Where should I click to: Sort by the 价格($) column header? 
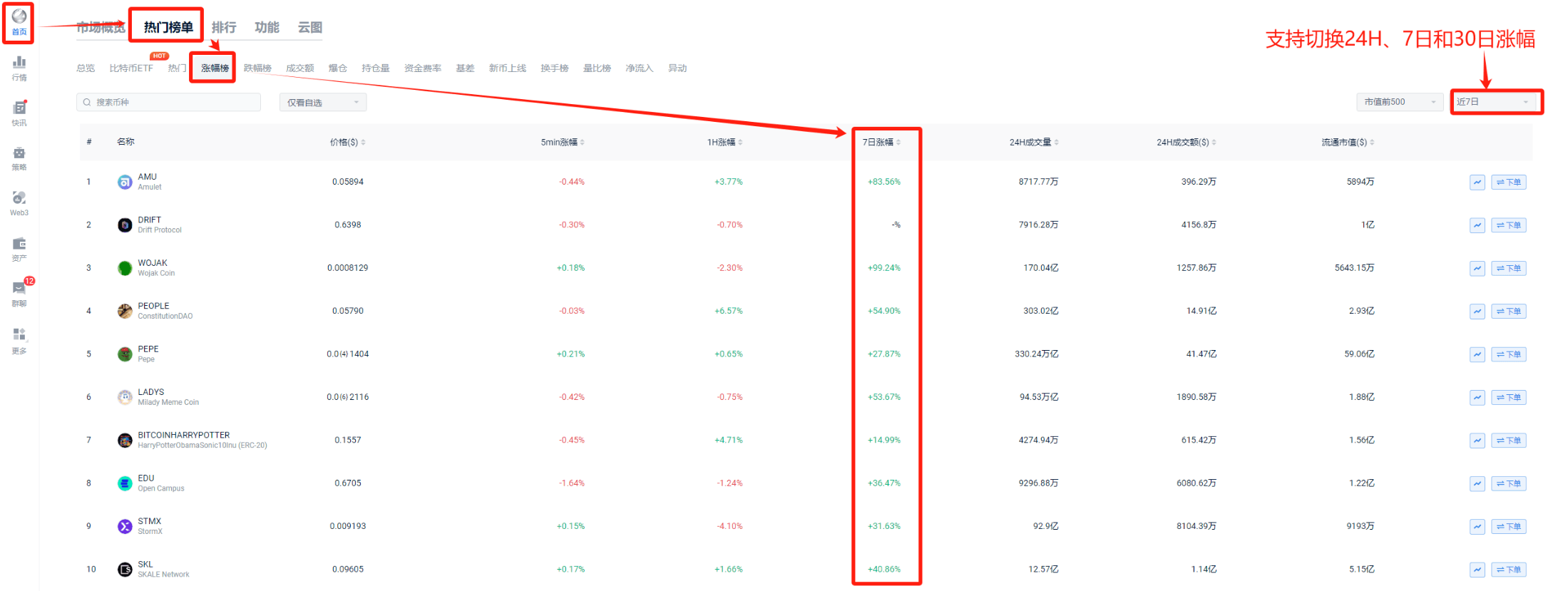[x=348, y=143]
